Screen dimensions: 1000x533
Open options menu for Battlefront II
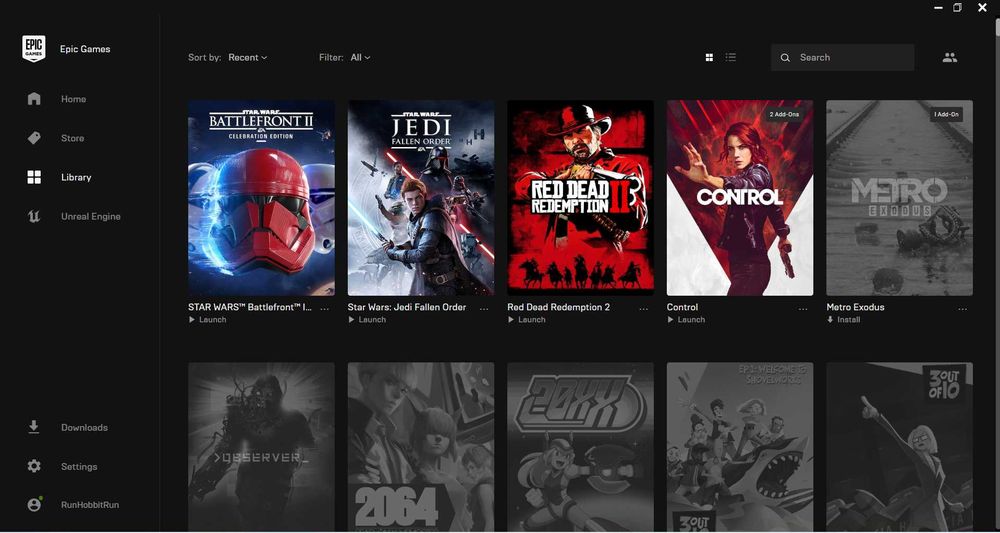point(325,309)
